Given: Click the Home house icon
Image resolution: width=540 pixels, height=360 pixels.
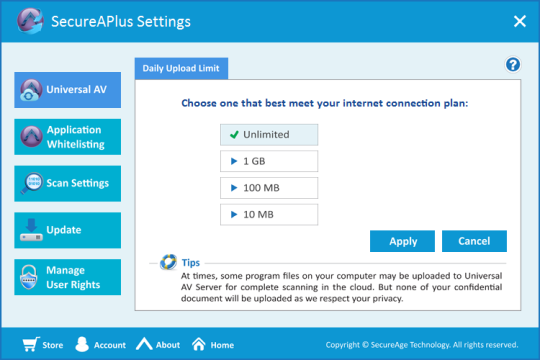Looking at the screenshot, I should [199, 344].
